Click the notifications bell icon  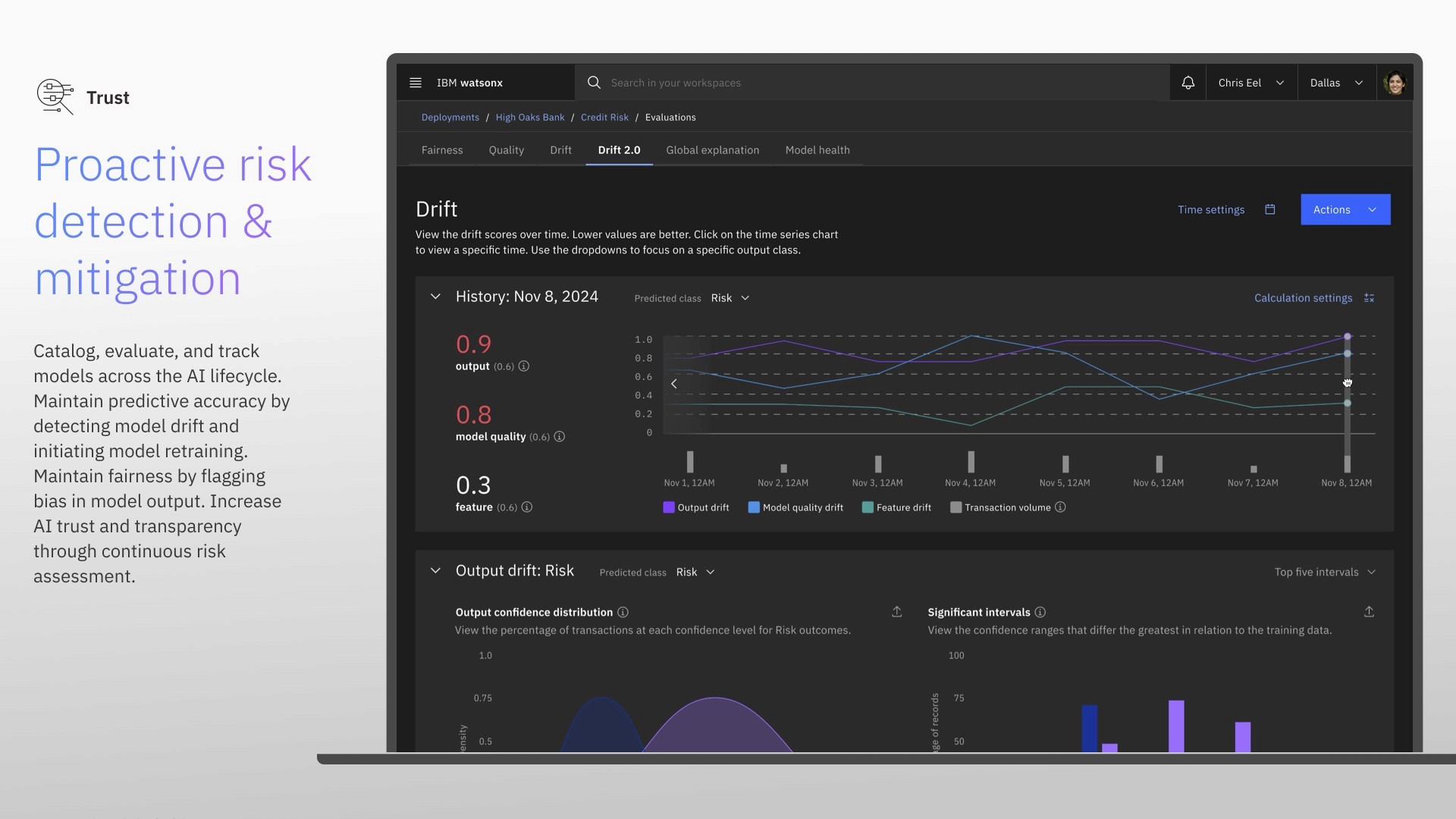(1188, 83)
